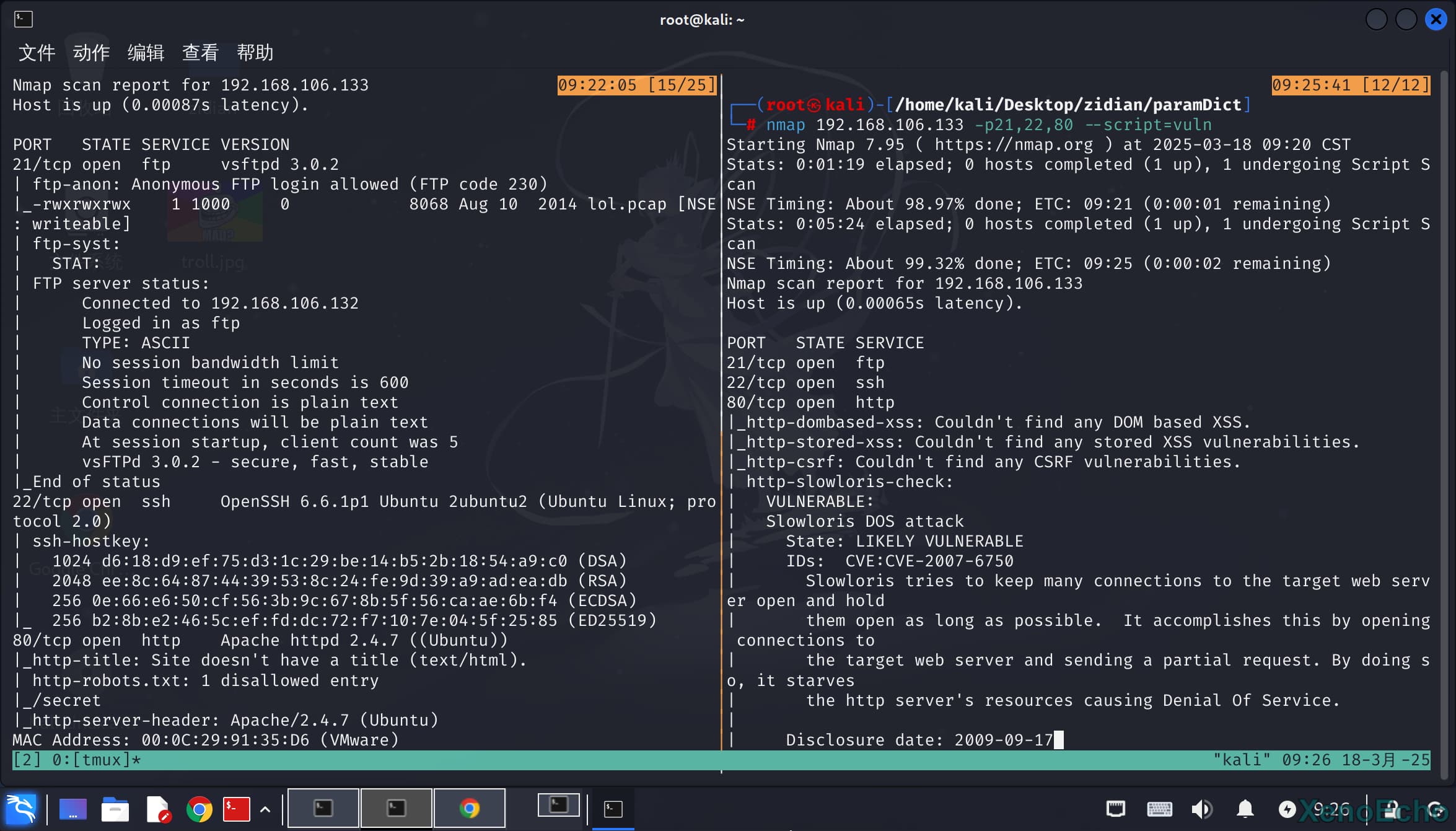Open the network connection tray icon
The width and height of the screenshot is (1456, 831).
1115,809
